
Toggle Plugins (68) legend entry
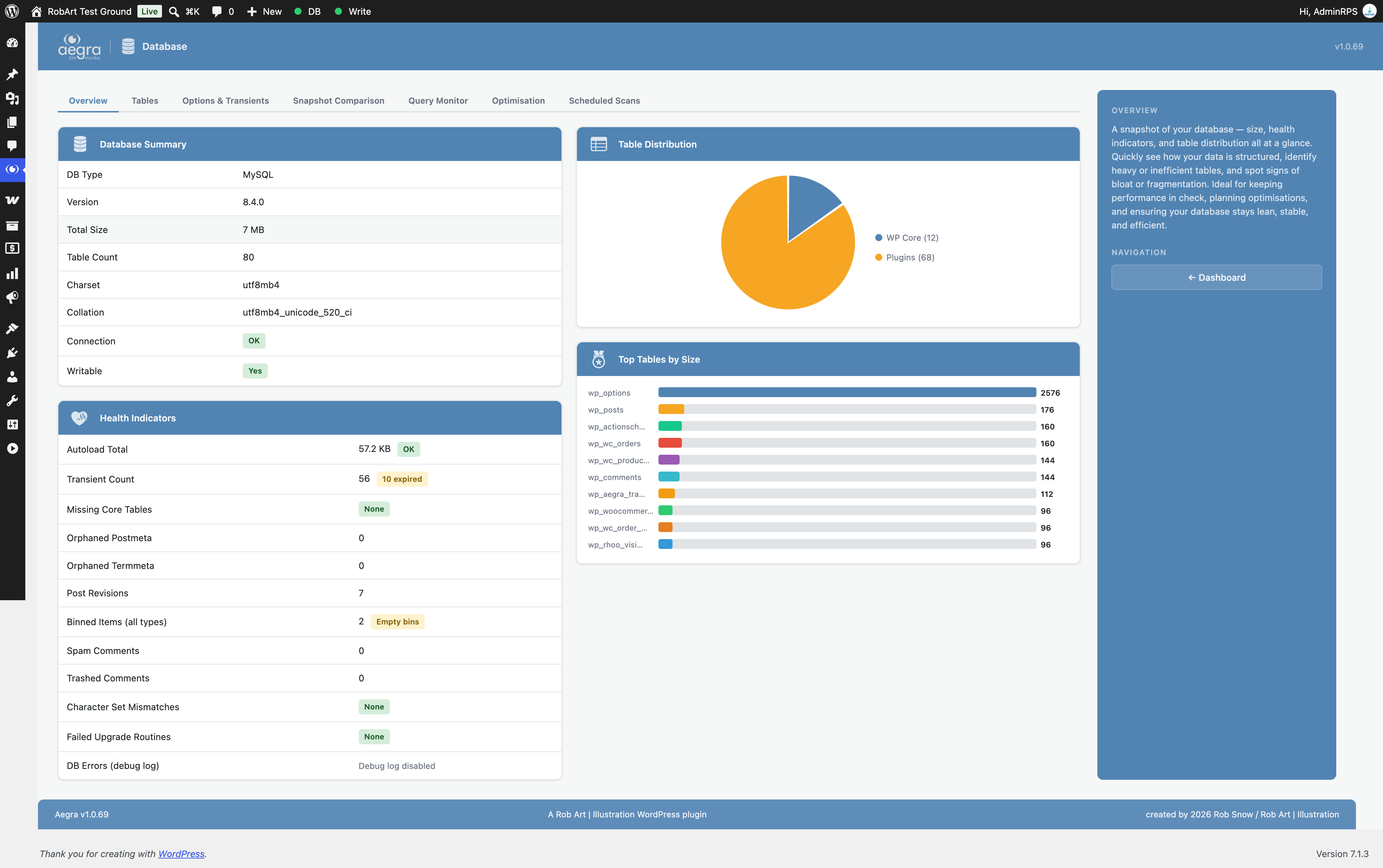905,257
